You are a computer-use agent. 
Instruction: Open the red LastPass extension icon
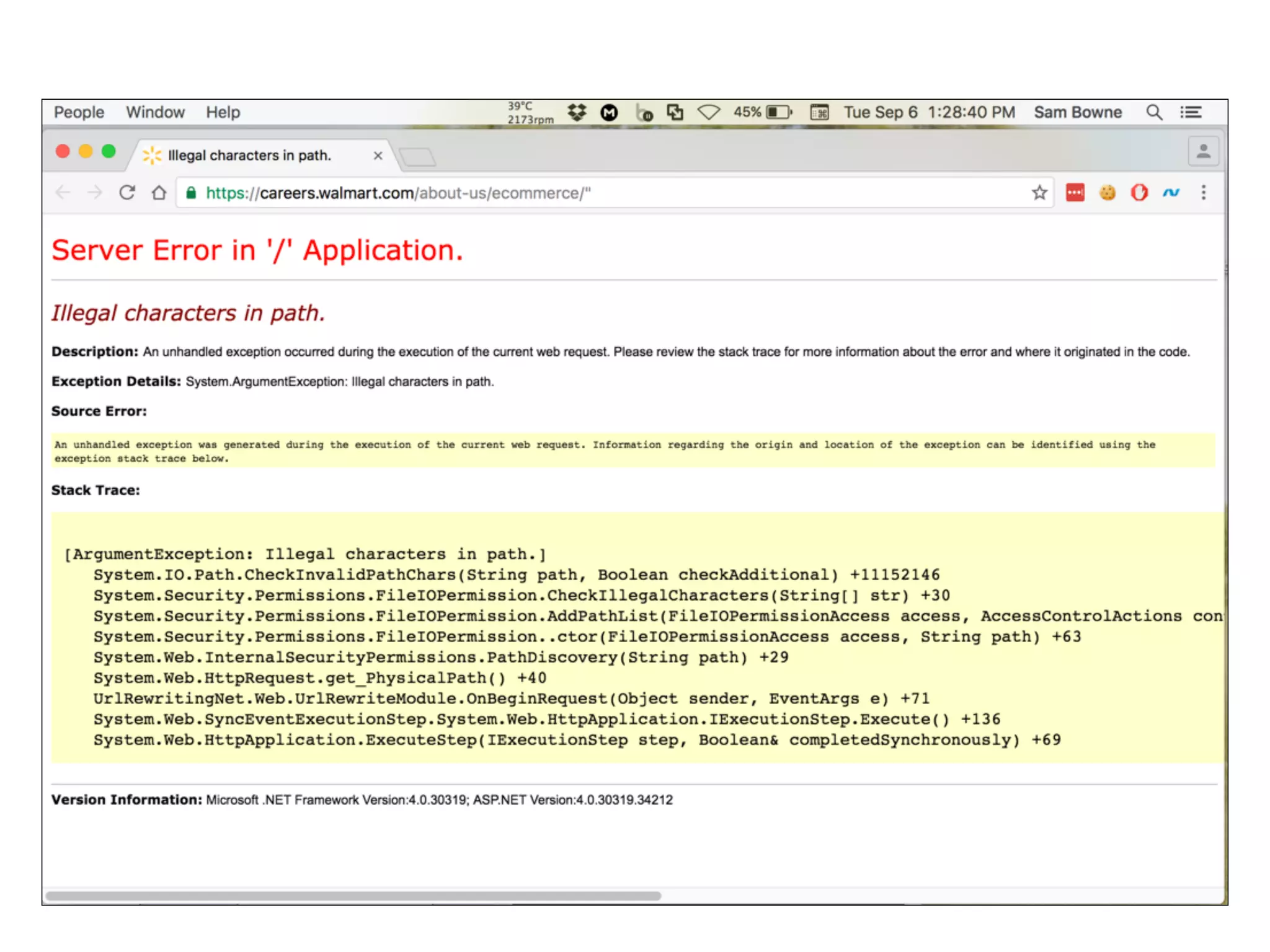[1075, 193]
